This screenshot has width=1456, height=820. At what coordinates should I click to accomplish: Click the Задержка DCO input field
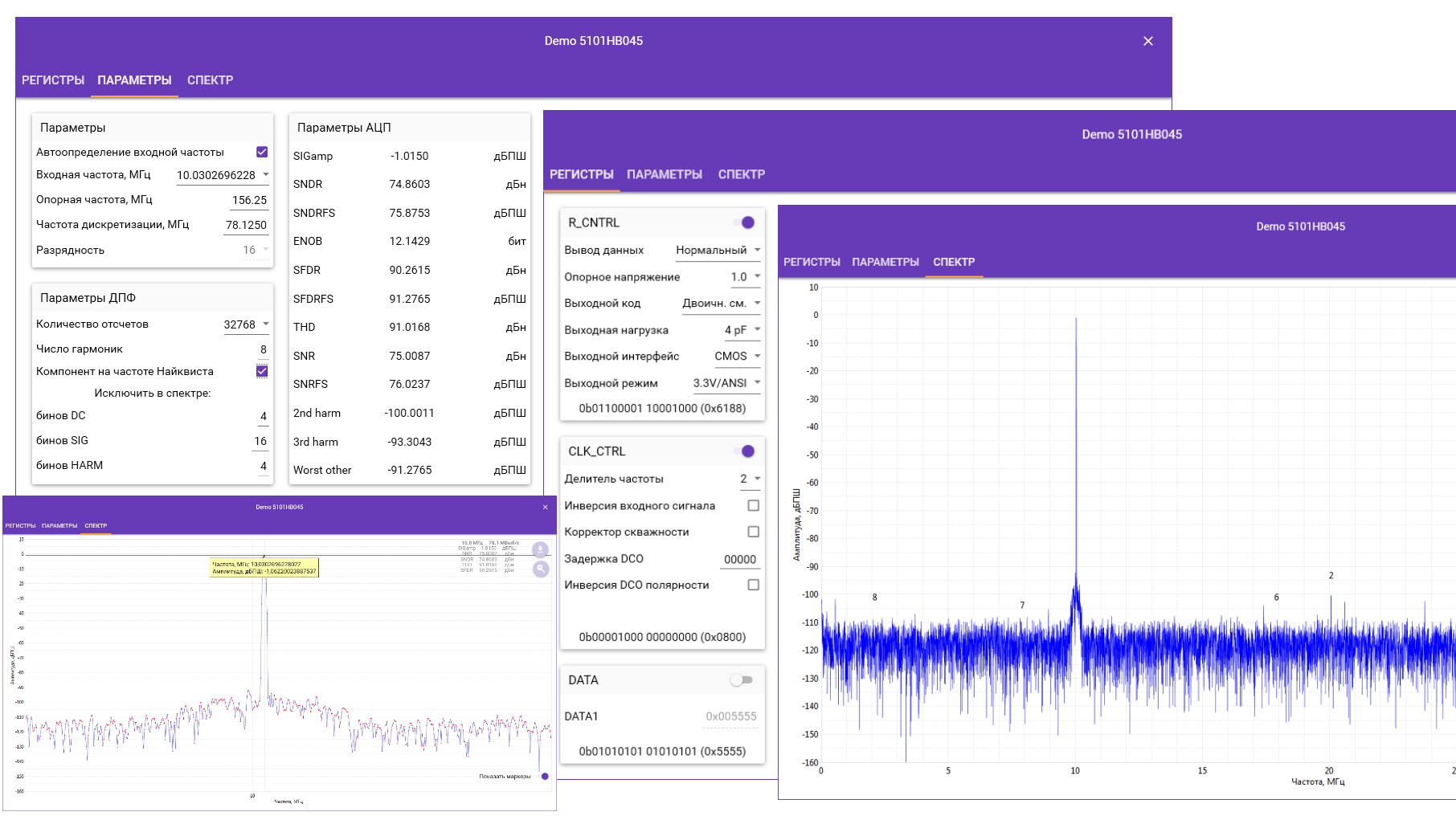740,559
